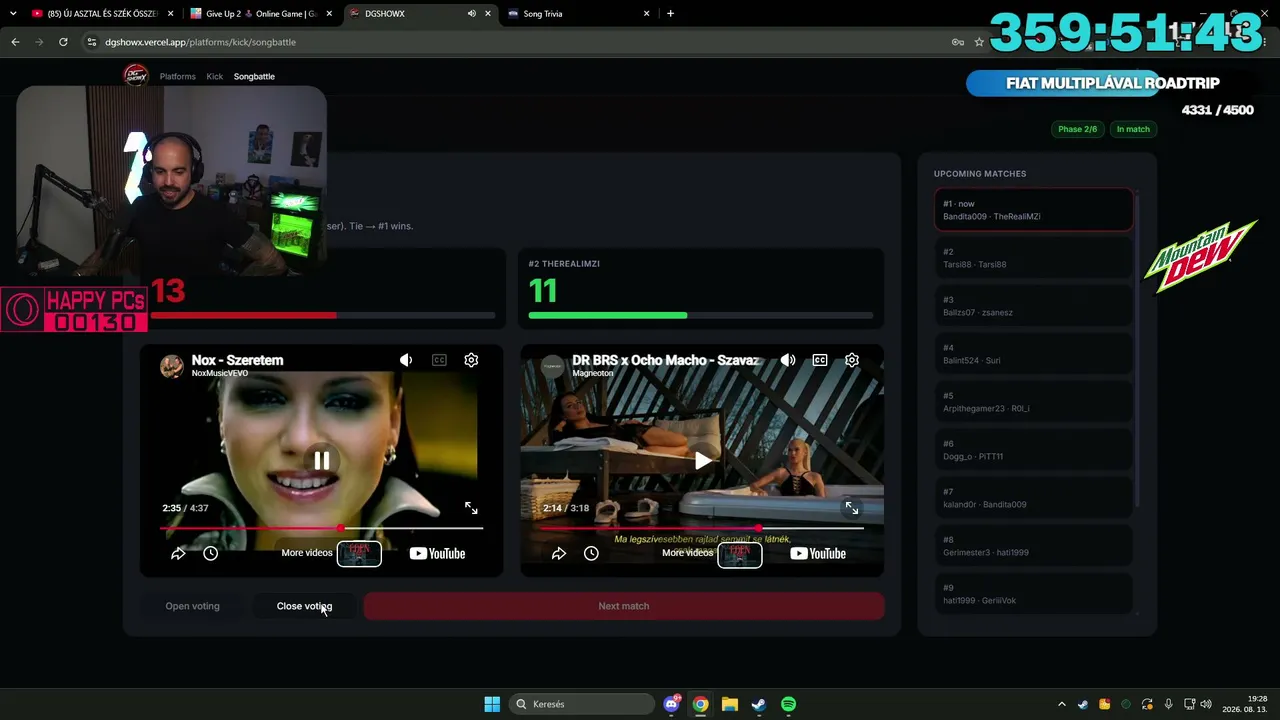Enter fullscreen on the Nox video
This screenshot has width=1280, height=720.
471,508
